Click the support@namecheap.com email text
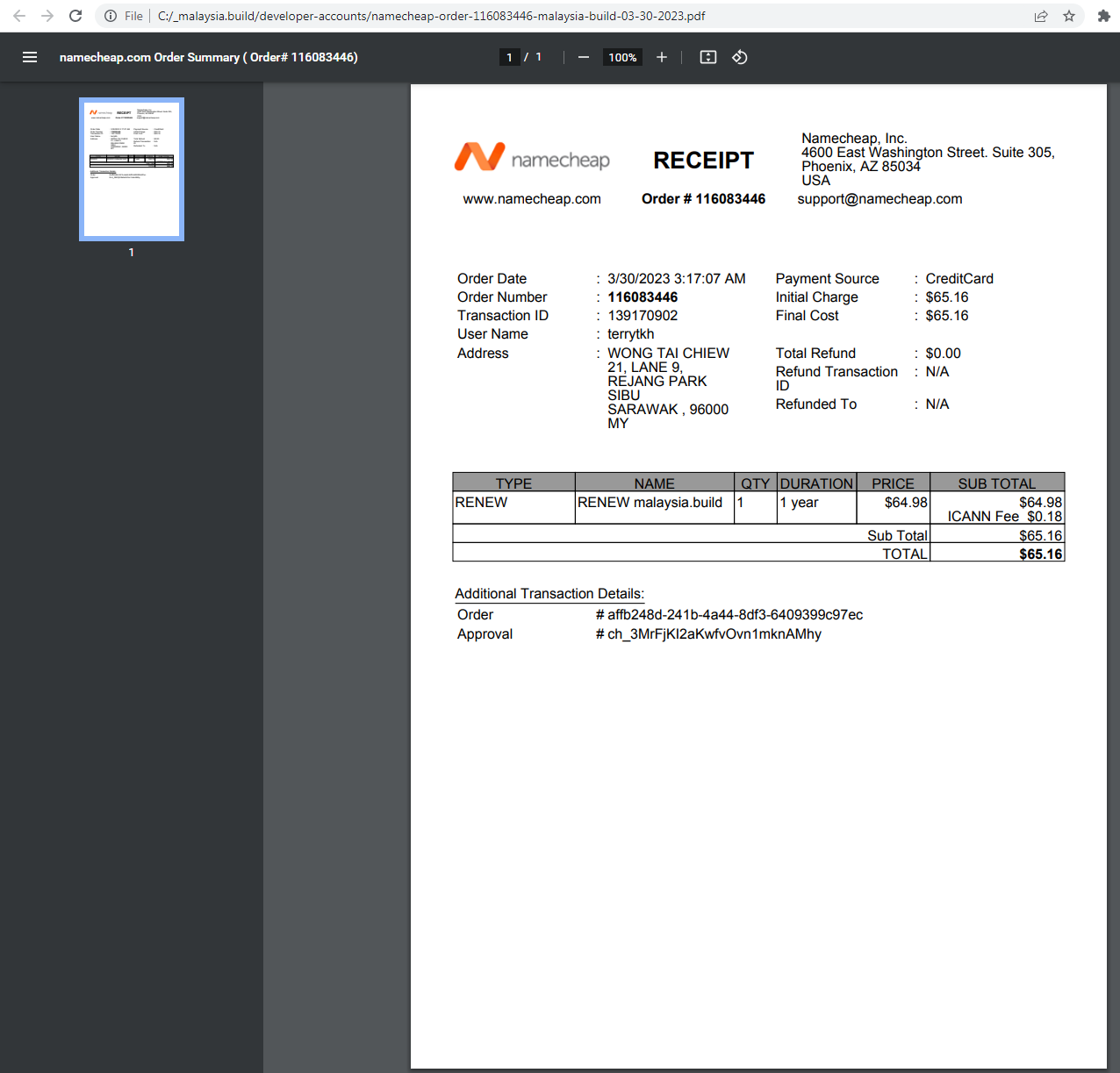This screenshot has height=1073, width=1120. tap(879, 199)
